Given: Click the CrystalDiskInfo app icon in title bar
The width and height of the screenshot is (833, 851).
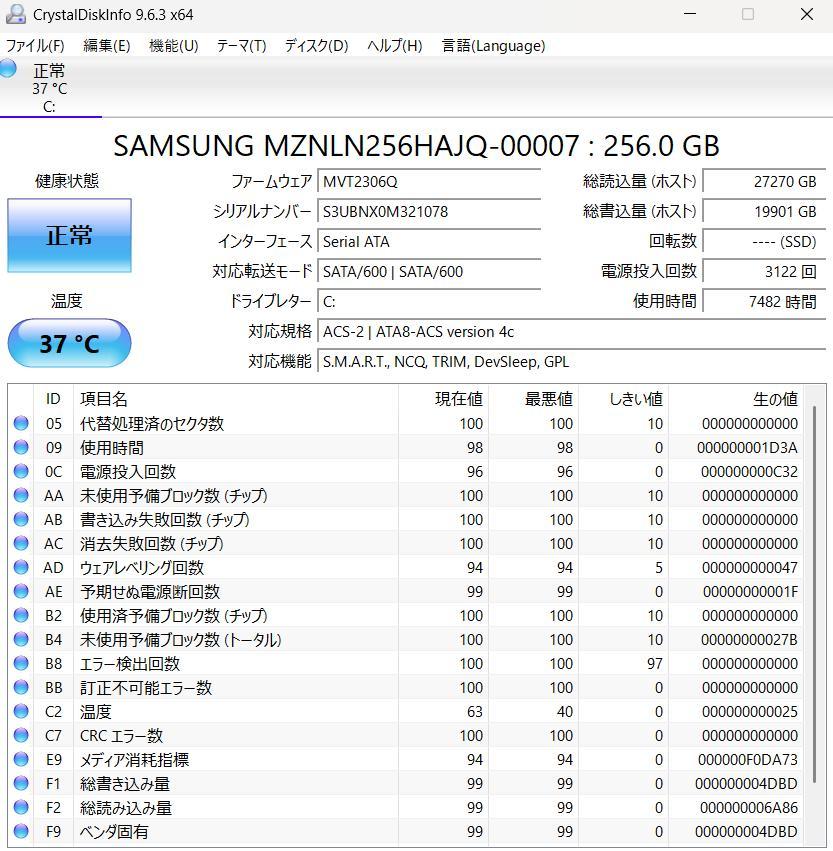Looking at the screenshot, I should [x=15, y=14].
